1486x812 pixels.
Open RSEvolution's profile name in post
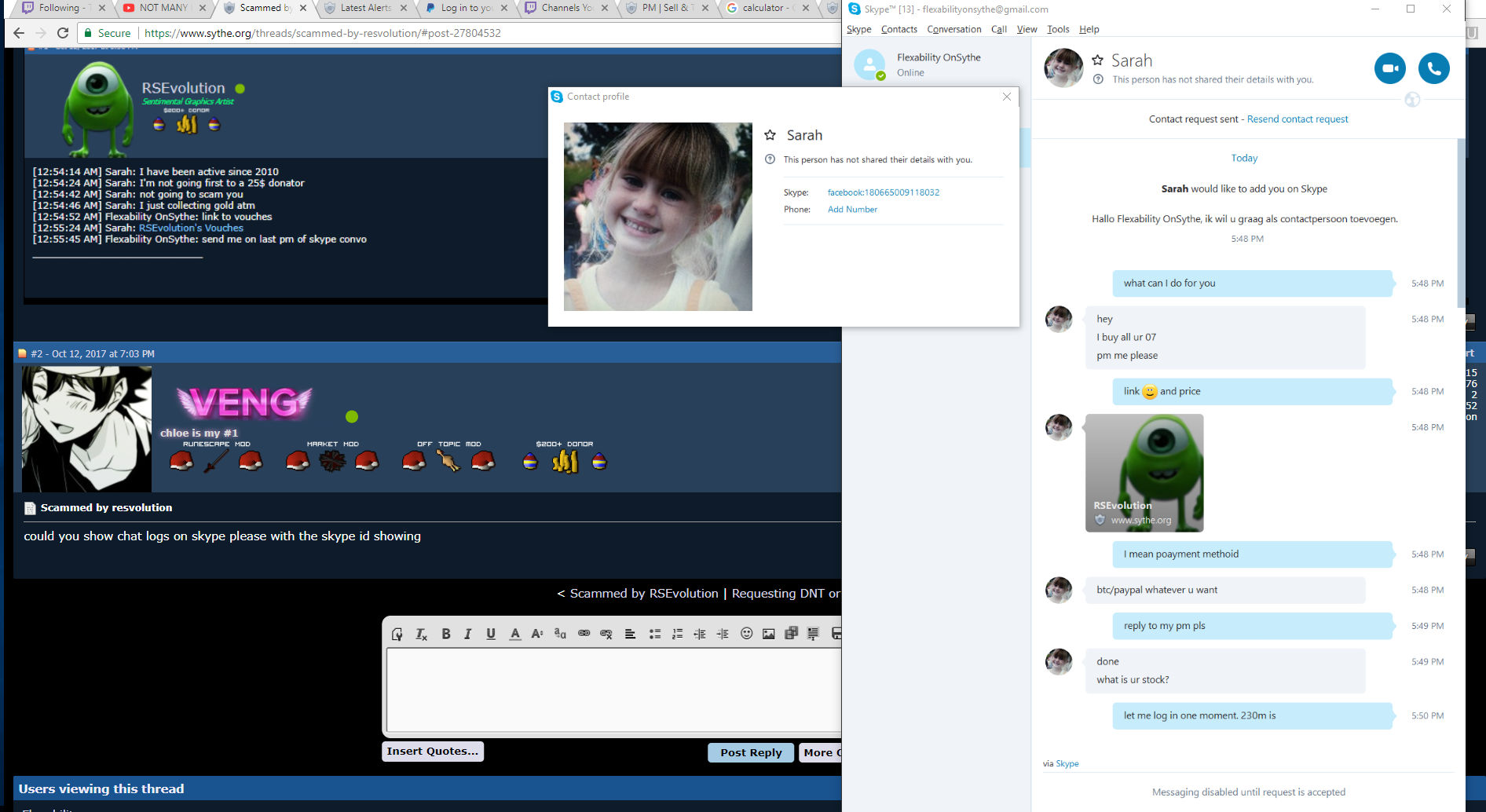183,88
